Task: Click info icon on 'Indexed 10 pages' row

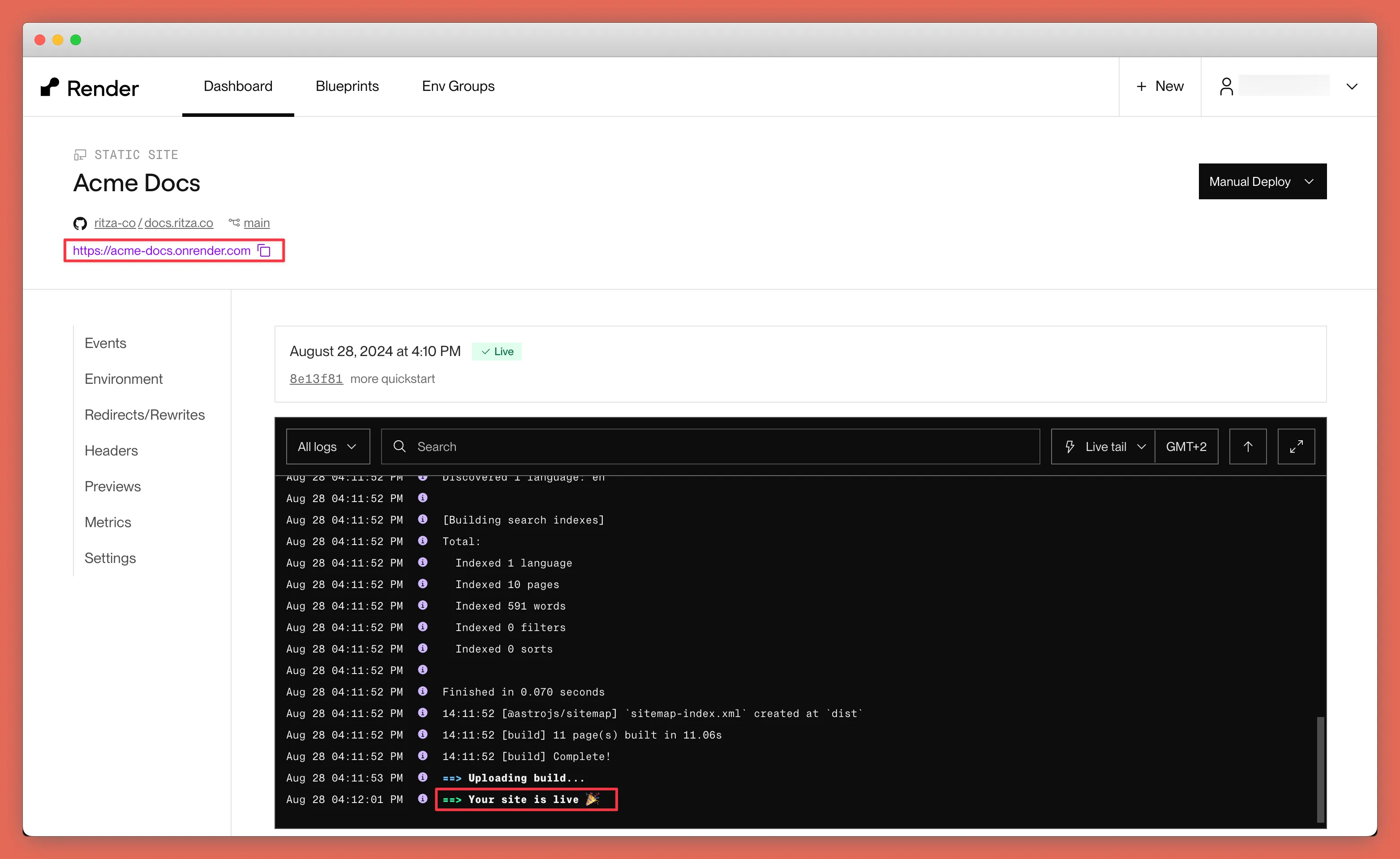Action: coord(422,584)
